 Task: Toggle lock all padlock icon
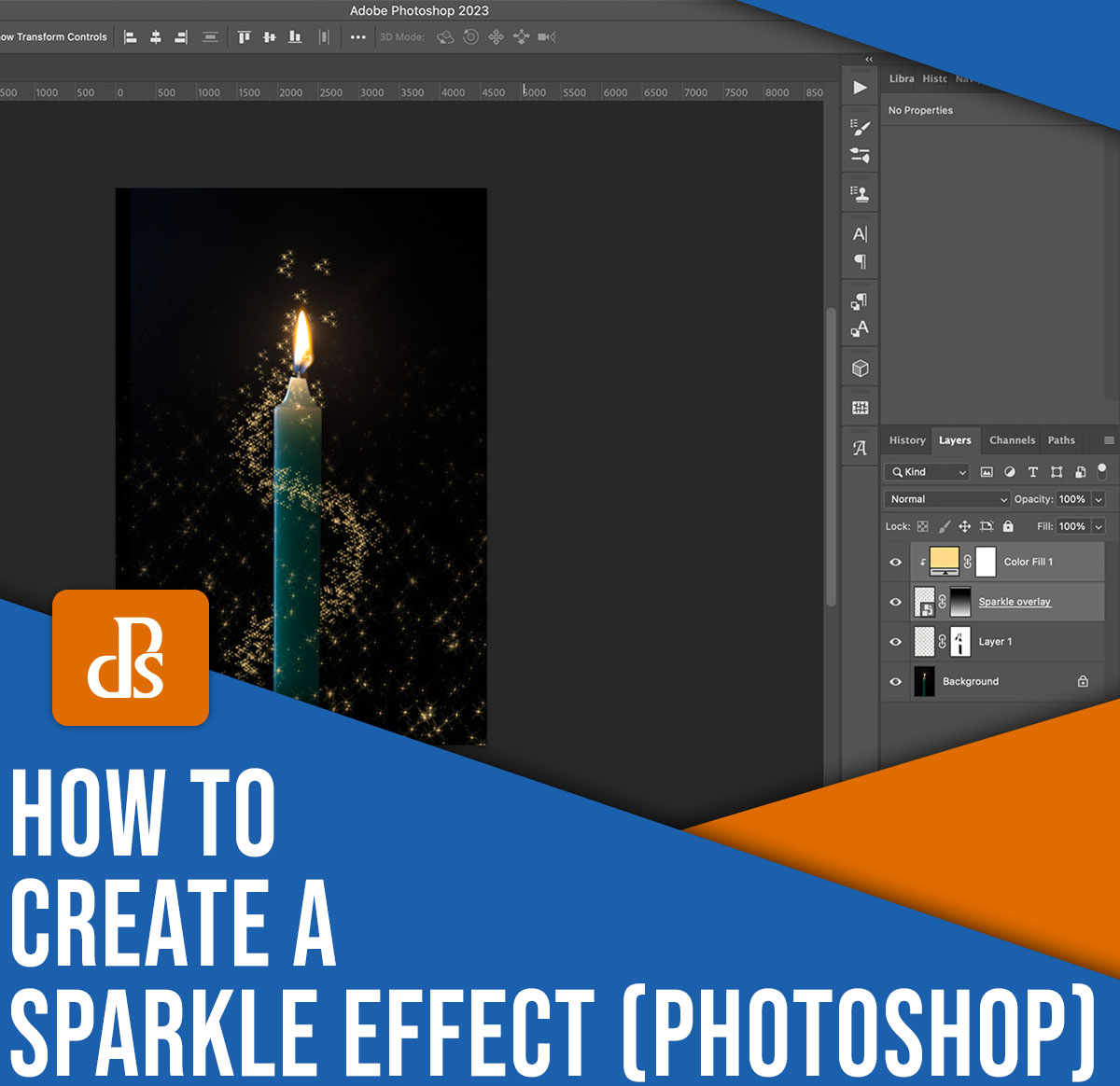click(x=1008, y=526)
